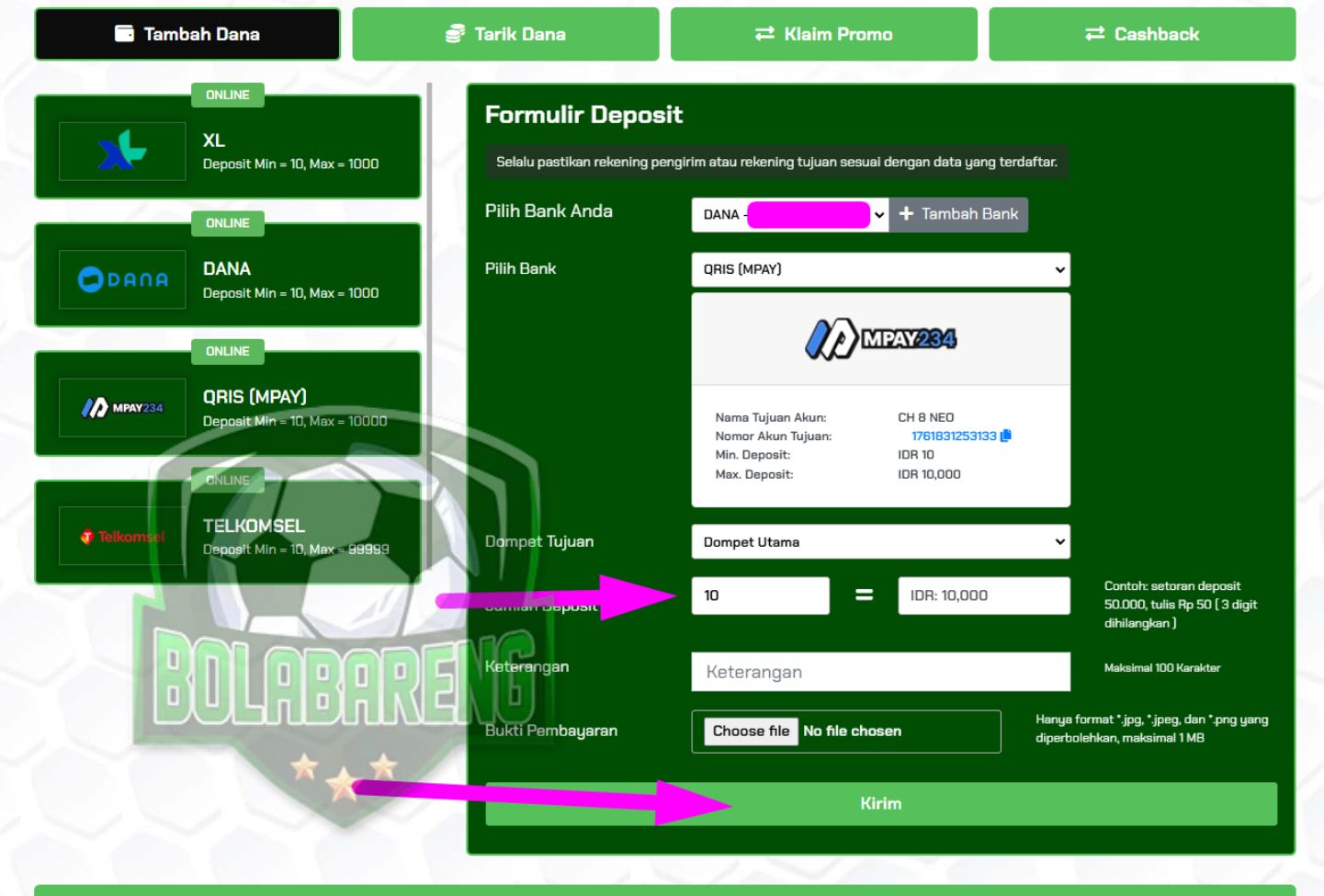This screenshot has width=1324, height=896.
Task: Click the Nama Tujuan Akun label
Action: click(771, 417)
